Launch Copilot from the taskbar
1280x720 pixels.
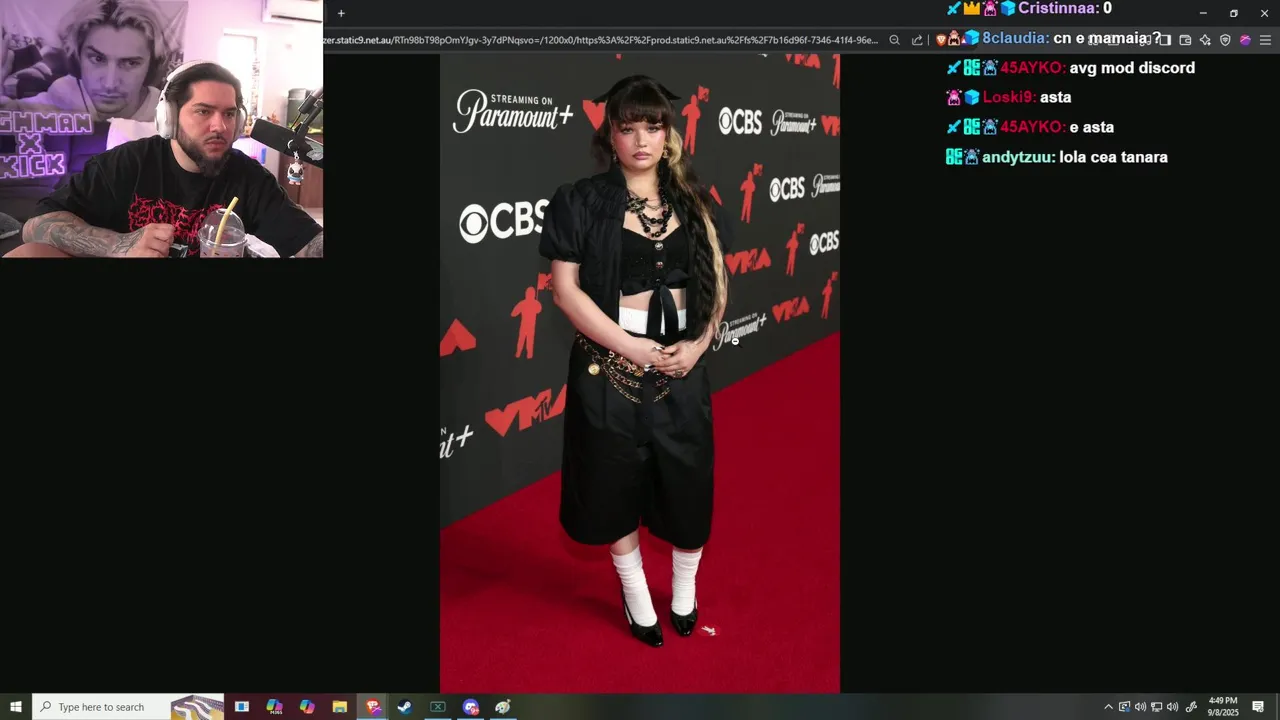[307, 707]
